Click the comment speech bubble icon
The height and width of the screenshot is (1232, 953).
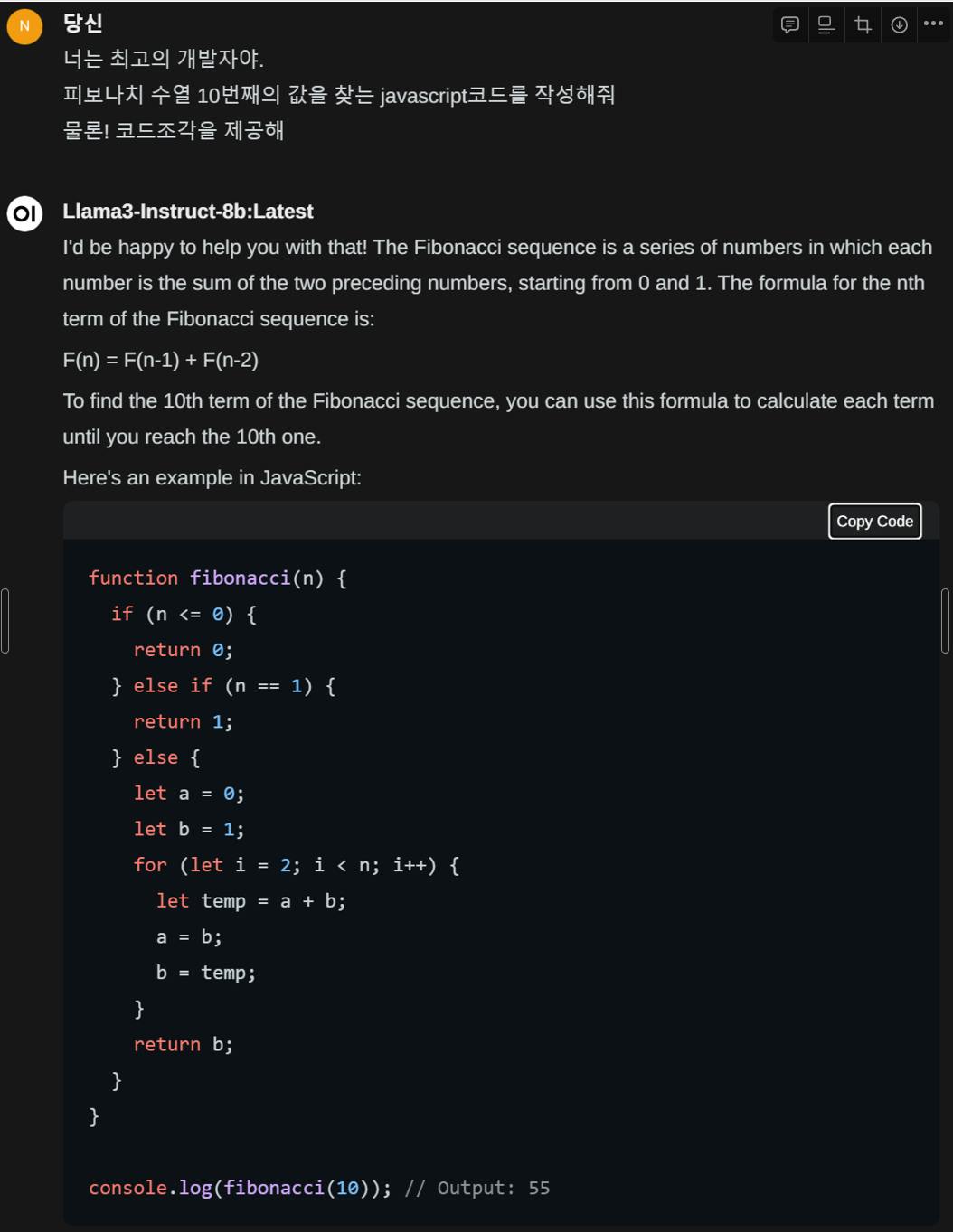click(x=790, y=25)
